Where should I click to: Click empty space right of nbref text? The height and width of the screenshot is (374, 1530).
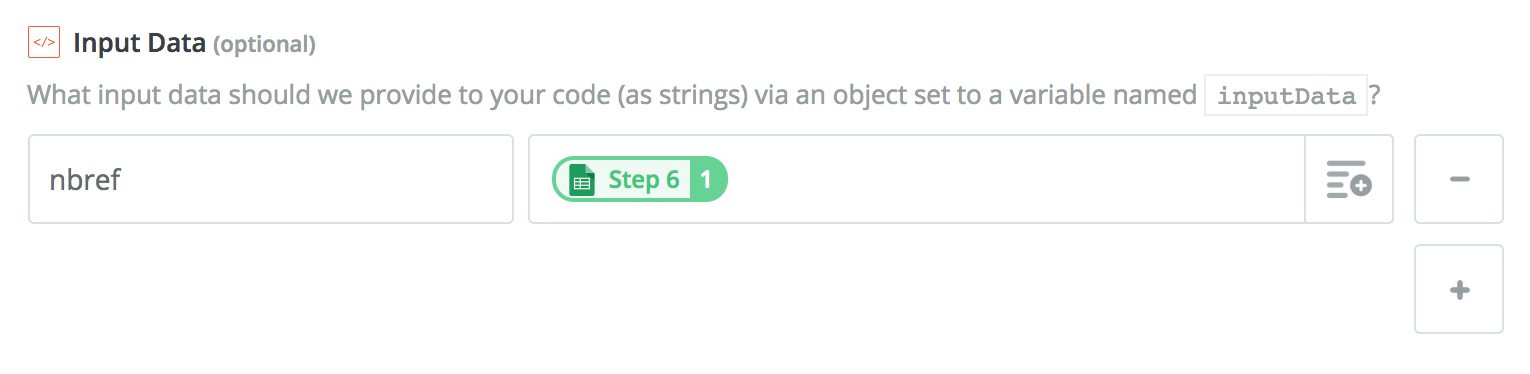[320, 180]
